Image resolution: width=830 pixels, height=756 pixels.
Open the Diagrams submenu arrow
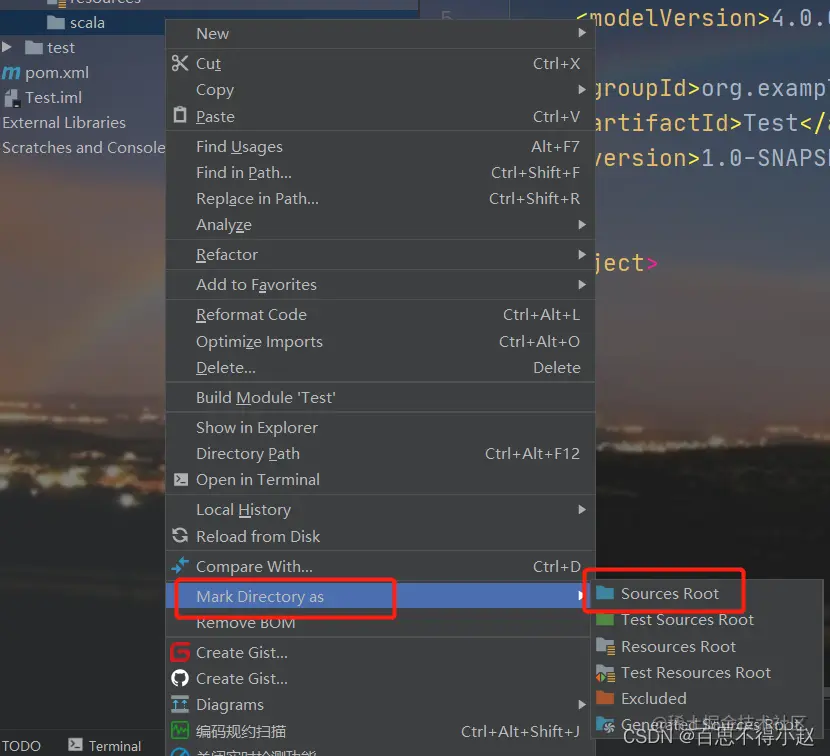pos(582,705)
